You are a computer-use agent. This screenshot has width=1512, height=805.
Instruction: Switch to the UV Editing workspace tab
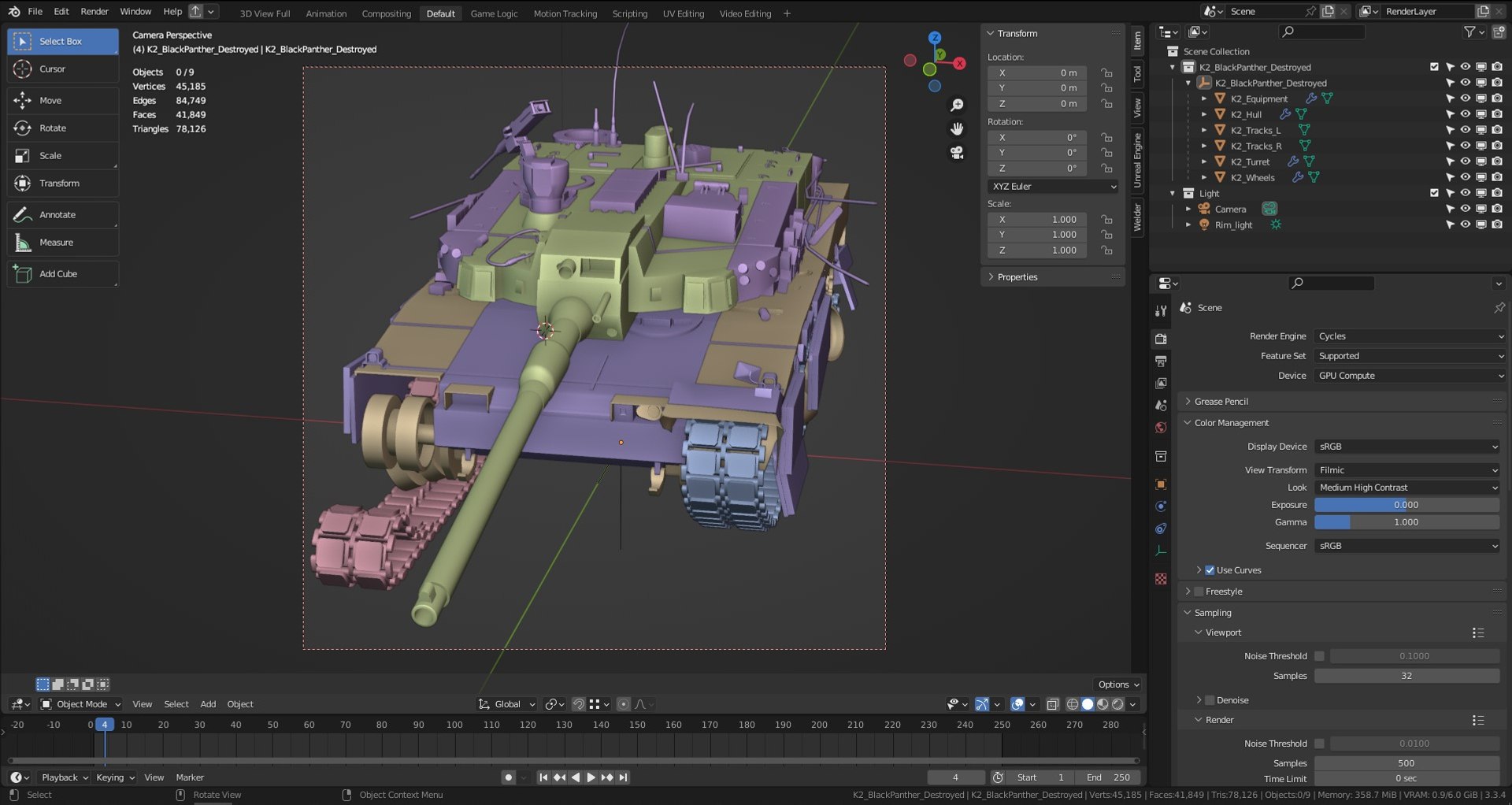coord(684,13)
